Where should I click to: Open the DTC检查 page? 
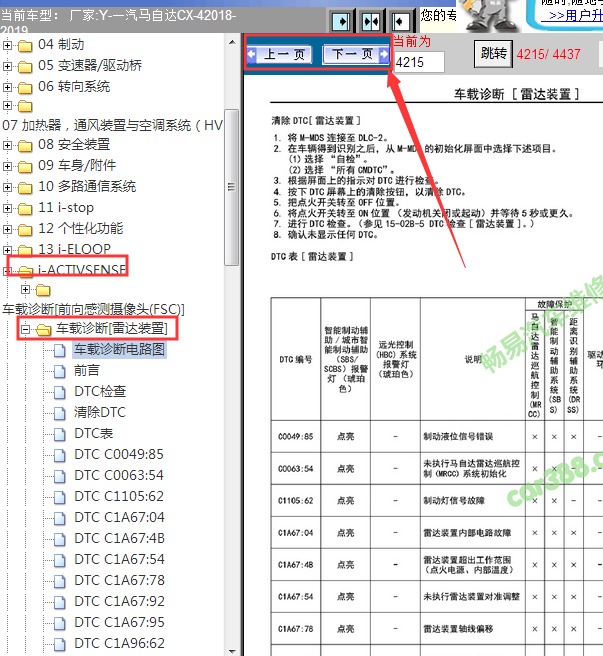point(100,391)
